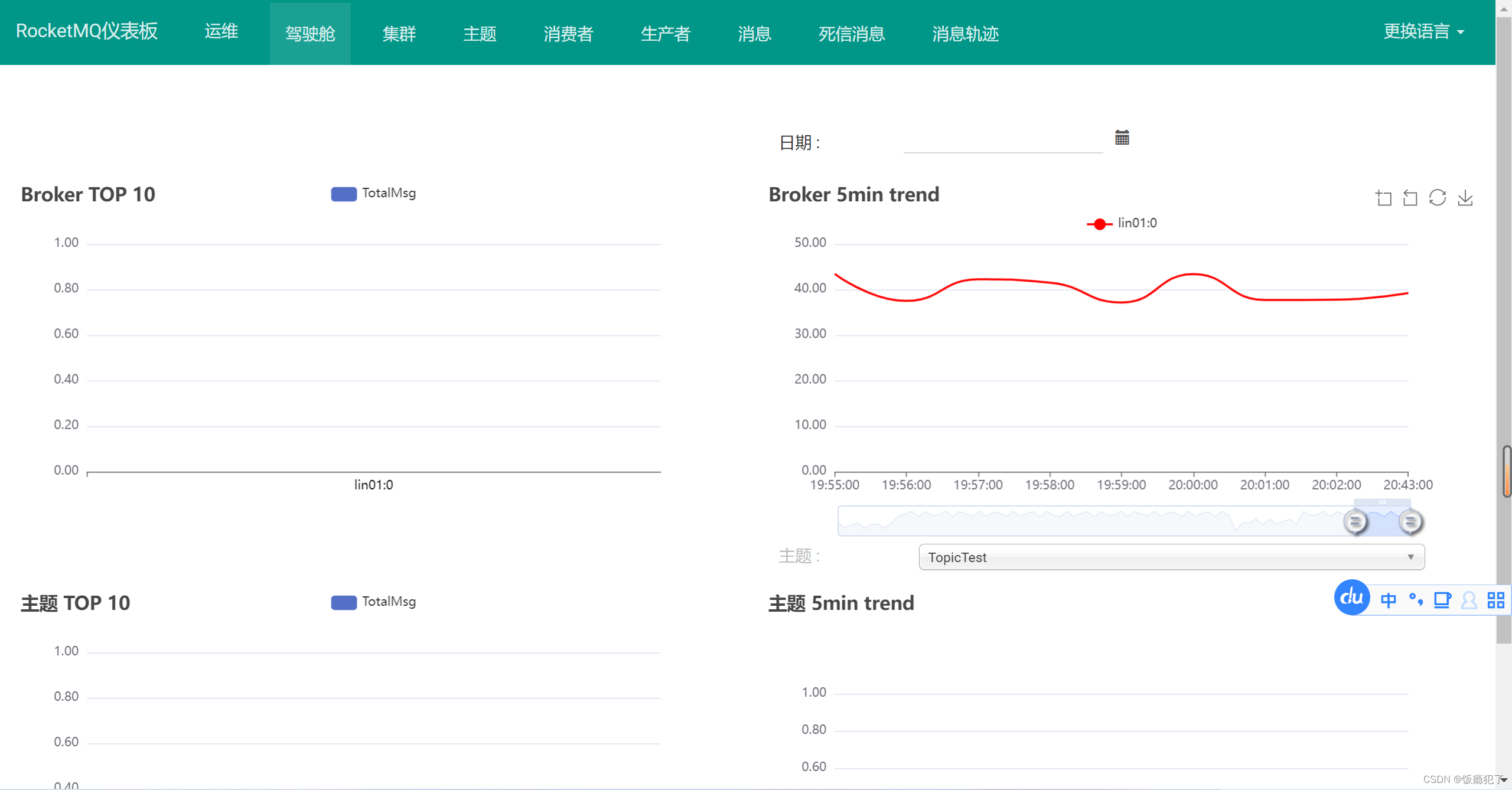Click the 主题 TOP 10 chart title
Viewport: 1512px width, 790px height.
coord(76,603)
